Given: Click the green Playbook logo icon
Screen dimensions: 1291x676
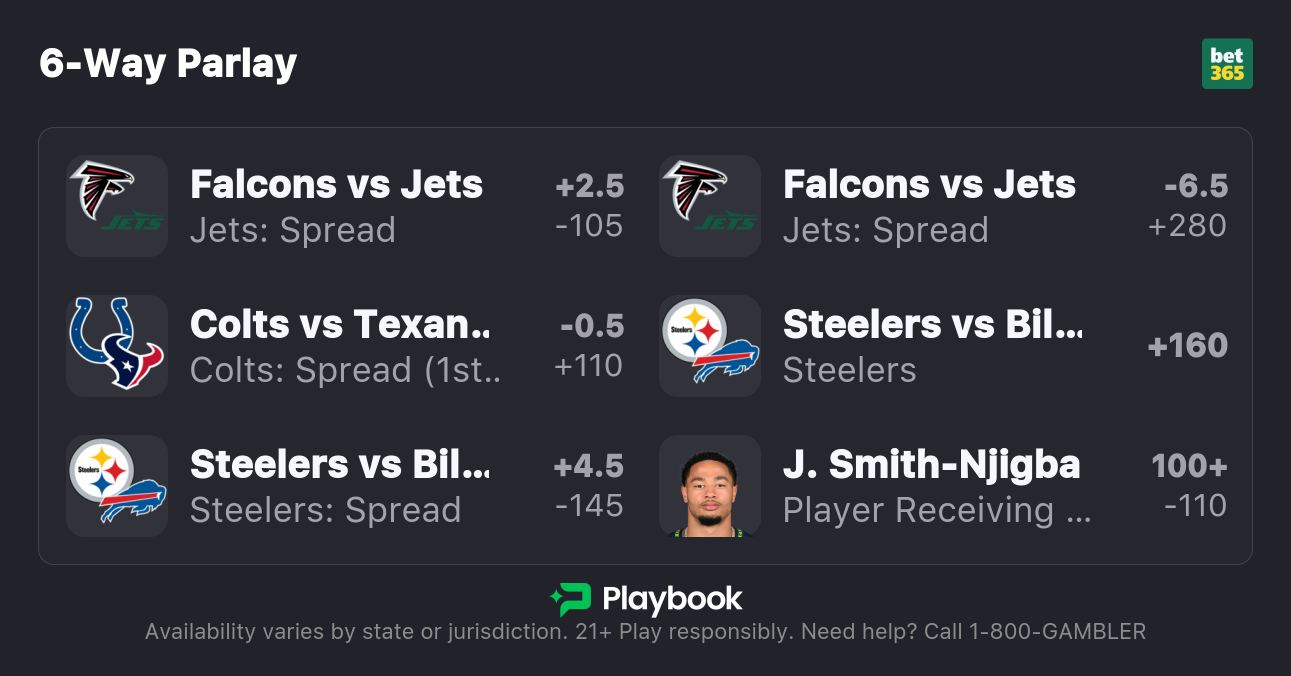Looking at the screenshot, I should point(571,600).
